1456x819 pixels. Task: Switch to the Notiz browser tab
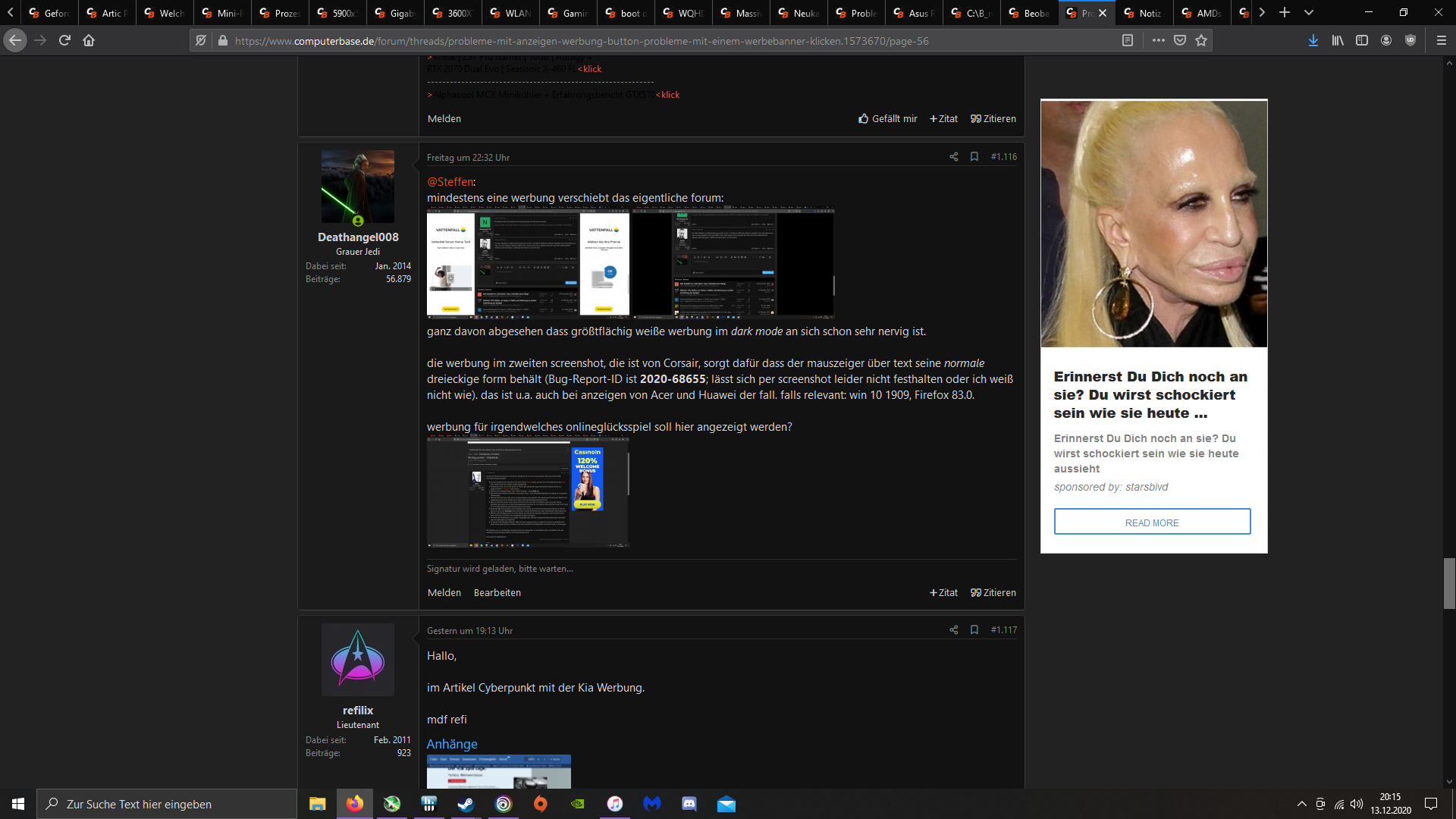[x=1145, y=13]
